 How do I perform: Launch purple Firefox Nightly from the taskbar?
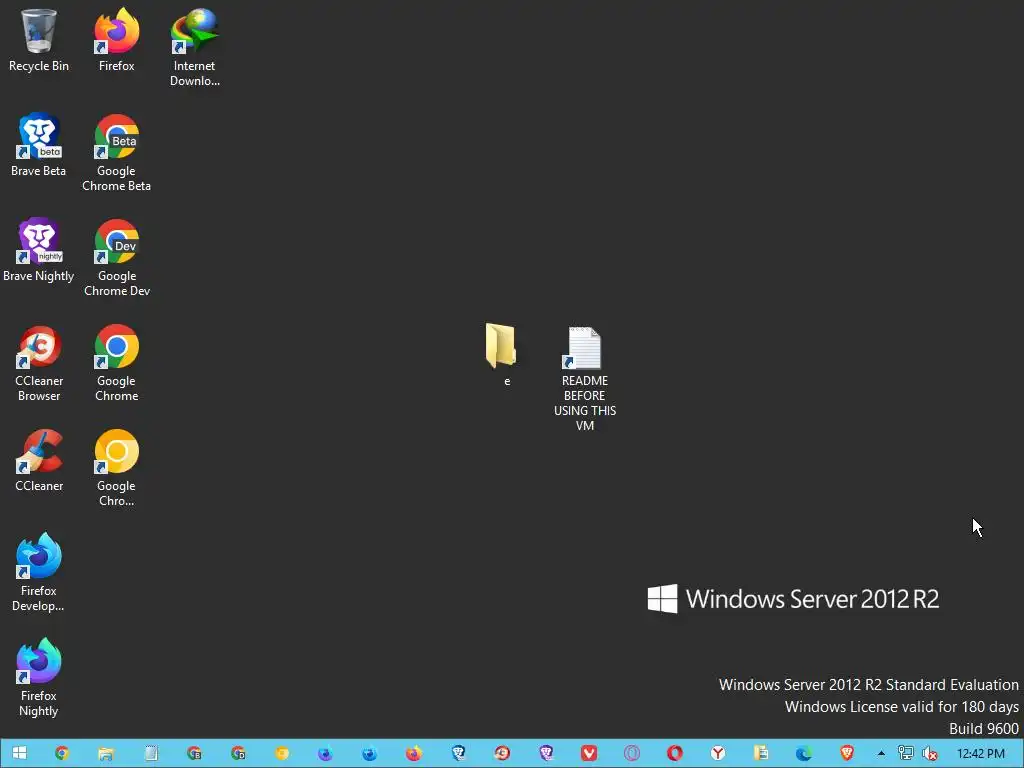click(325, 754)
